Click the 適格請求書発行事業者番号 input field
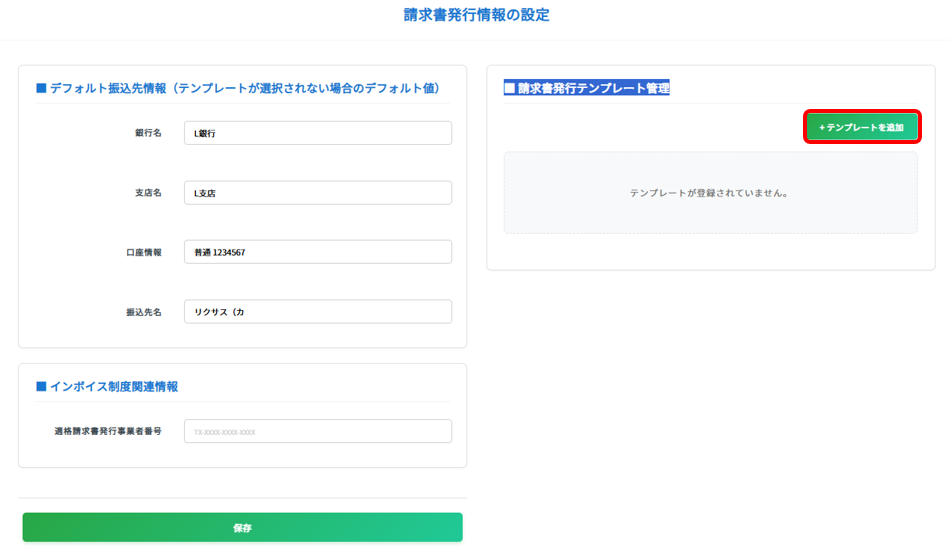 click(317, 431)
